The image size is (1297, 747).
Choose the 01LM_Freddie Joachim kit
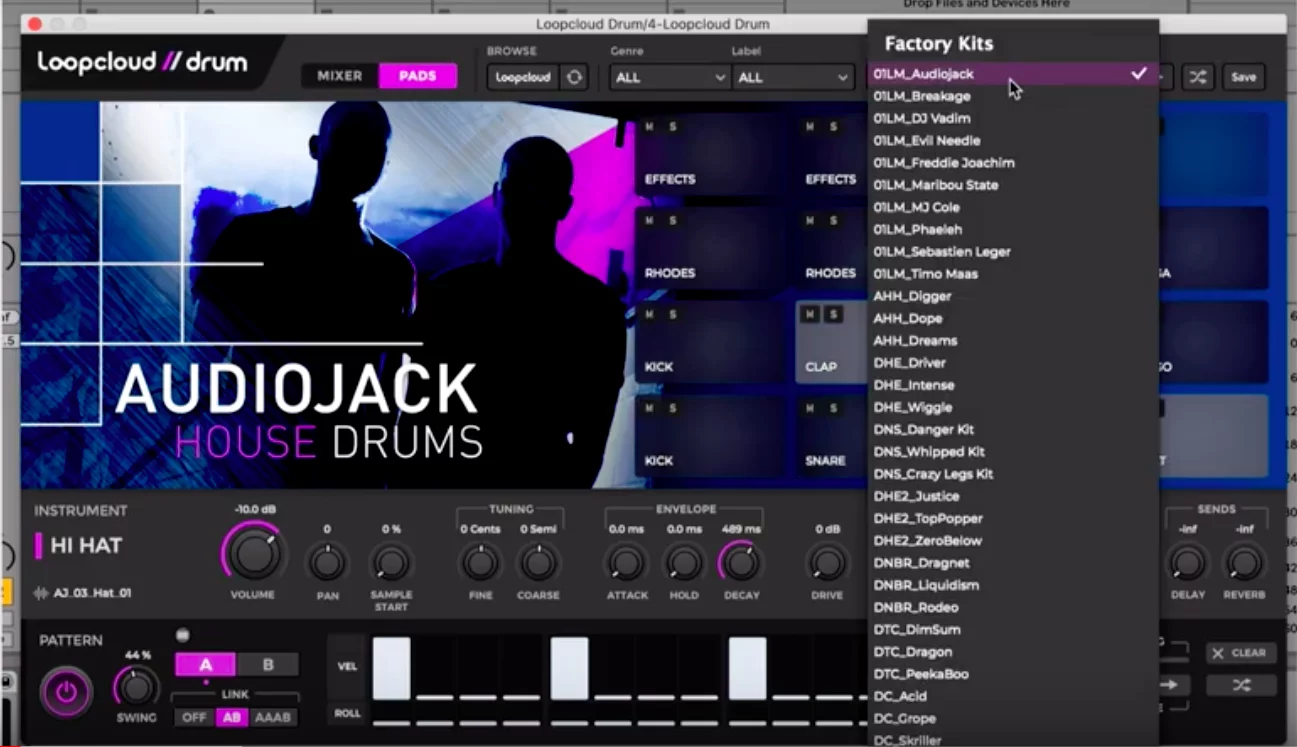(x=1013, y=162)
